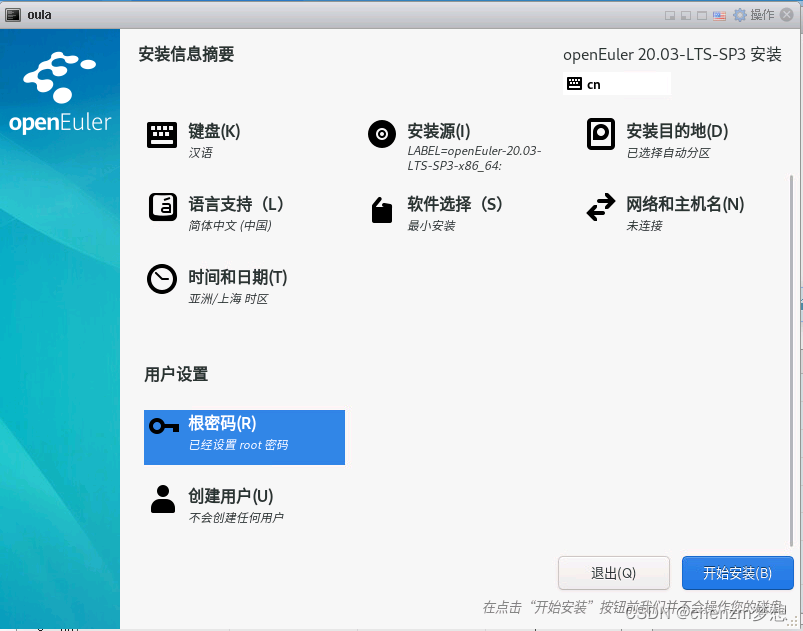Click the arrows icon for 网络和主机名(N)

(601, 207)
